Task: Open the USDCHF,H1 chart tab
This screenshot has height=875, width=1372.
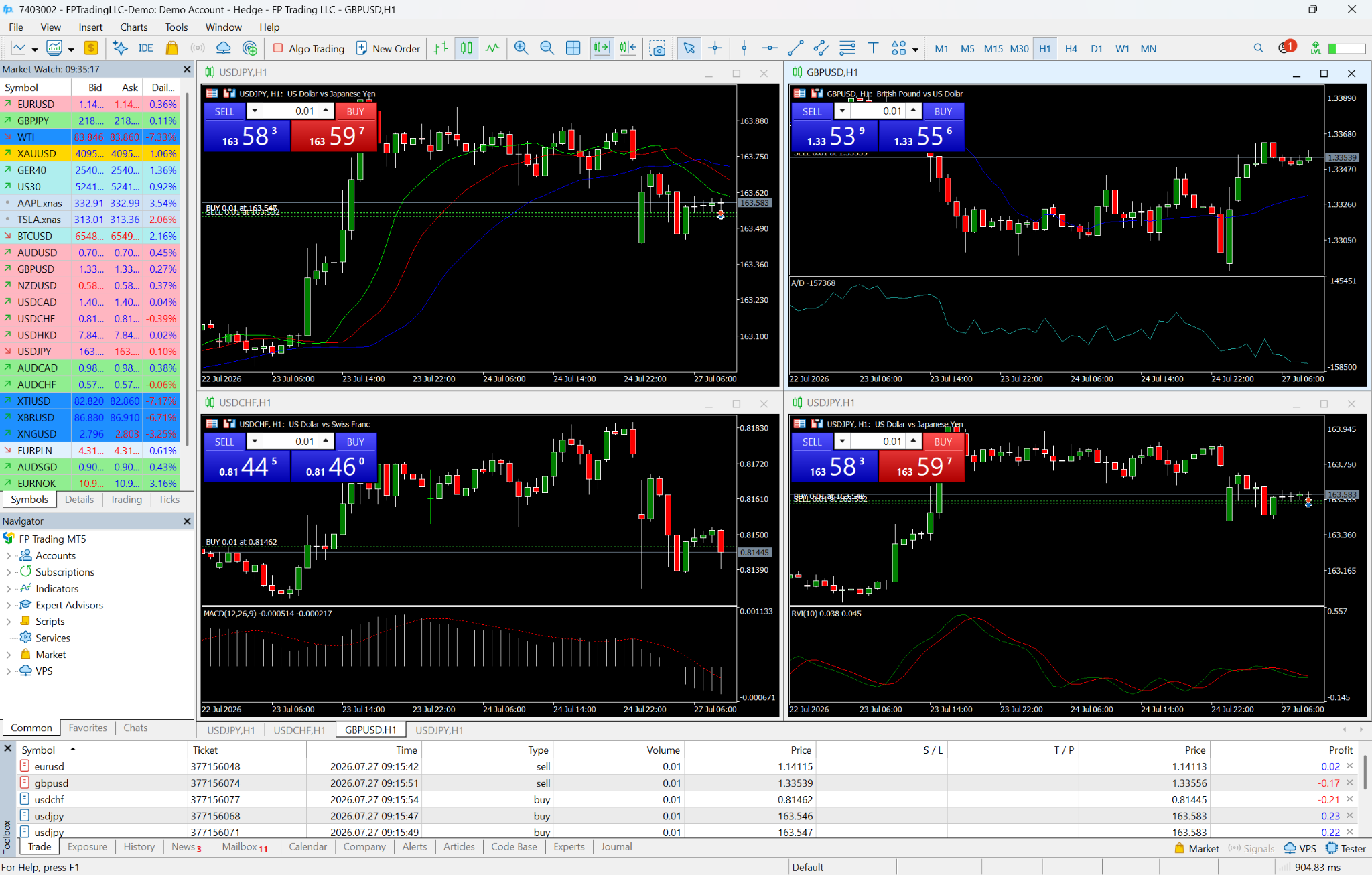Action: (299, 730)
